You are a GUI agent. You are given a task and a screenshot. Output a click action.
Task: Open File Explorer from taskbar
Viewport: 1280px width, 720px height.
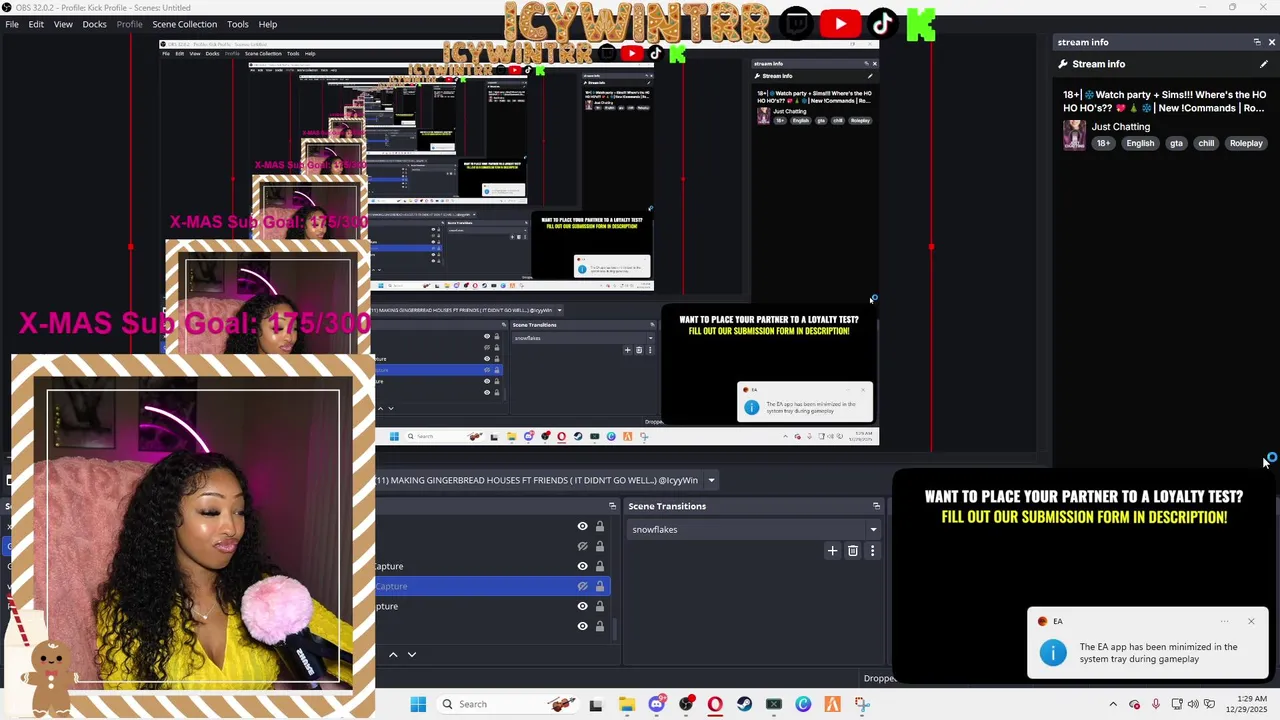click(x=626, y=704)
